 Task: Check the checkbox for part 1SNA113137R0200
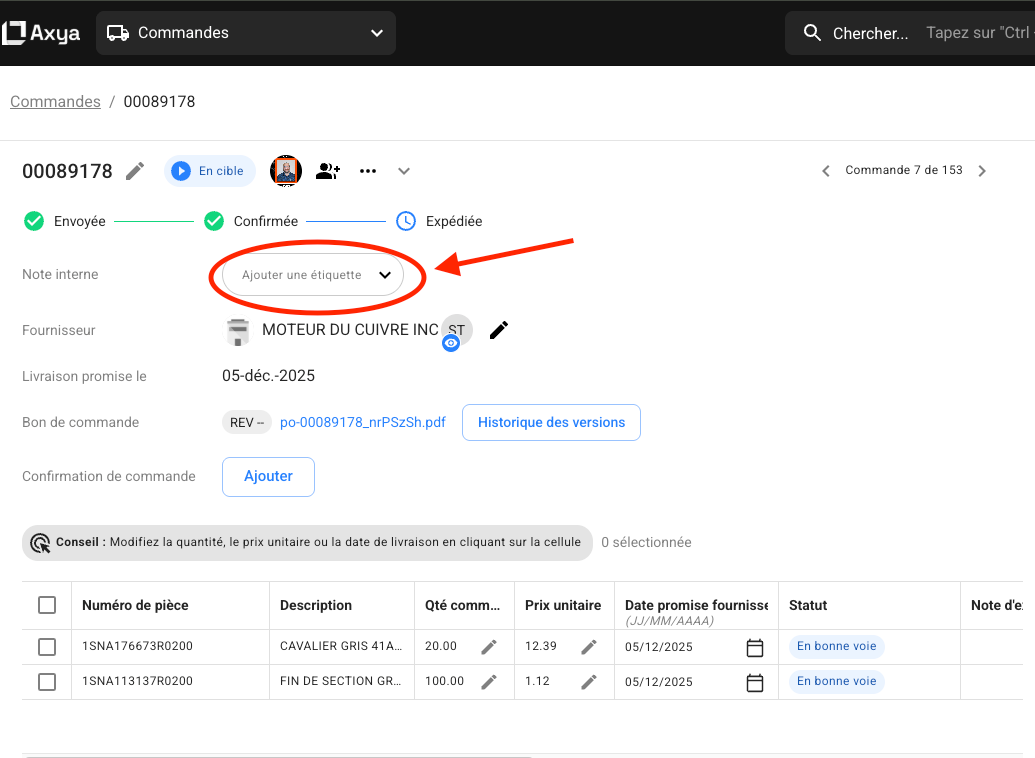click(x=46, y=681)
